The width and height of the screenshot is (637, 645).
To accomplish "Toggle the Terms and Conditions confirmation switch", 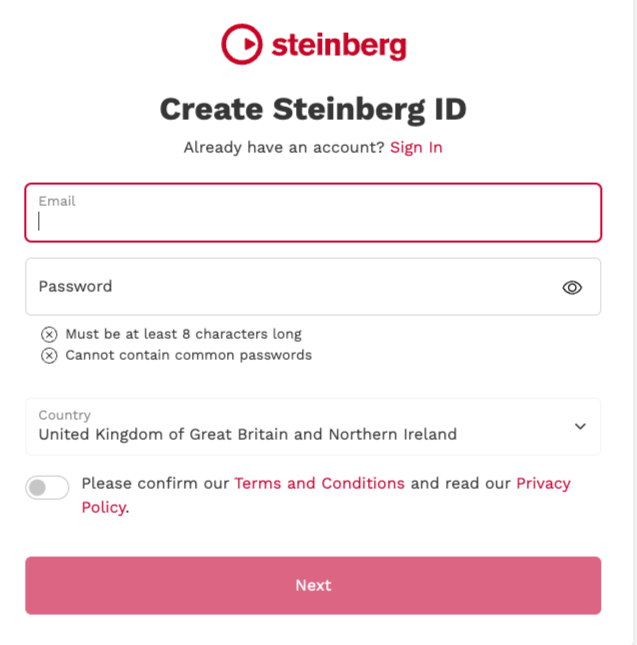I will (47, 488).
